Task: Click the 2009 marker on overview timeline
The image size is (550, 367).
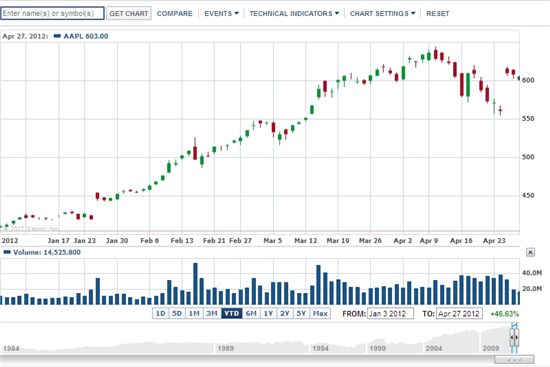Action: point(490,348)
